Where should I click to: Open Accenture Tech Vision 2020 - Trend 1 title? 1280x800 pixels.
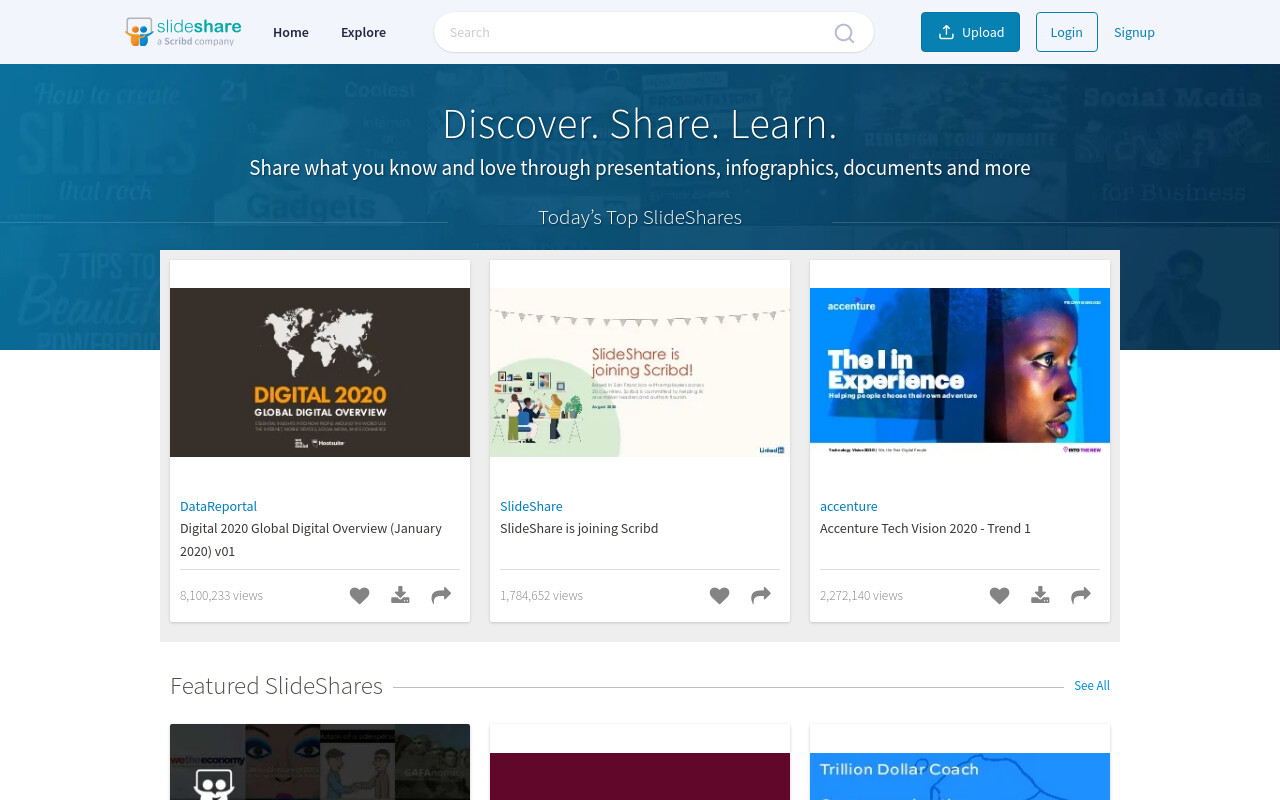925,528
